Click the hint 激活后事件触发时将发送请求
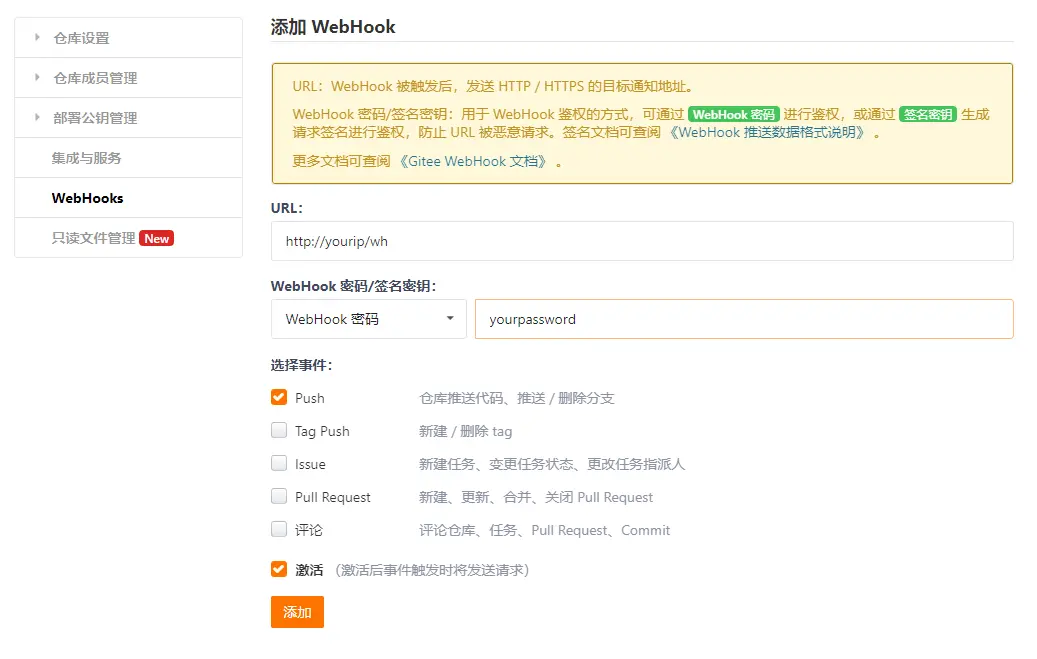The width and height of the screenshot is (1037, 659). coord(432,570)
